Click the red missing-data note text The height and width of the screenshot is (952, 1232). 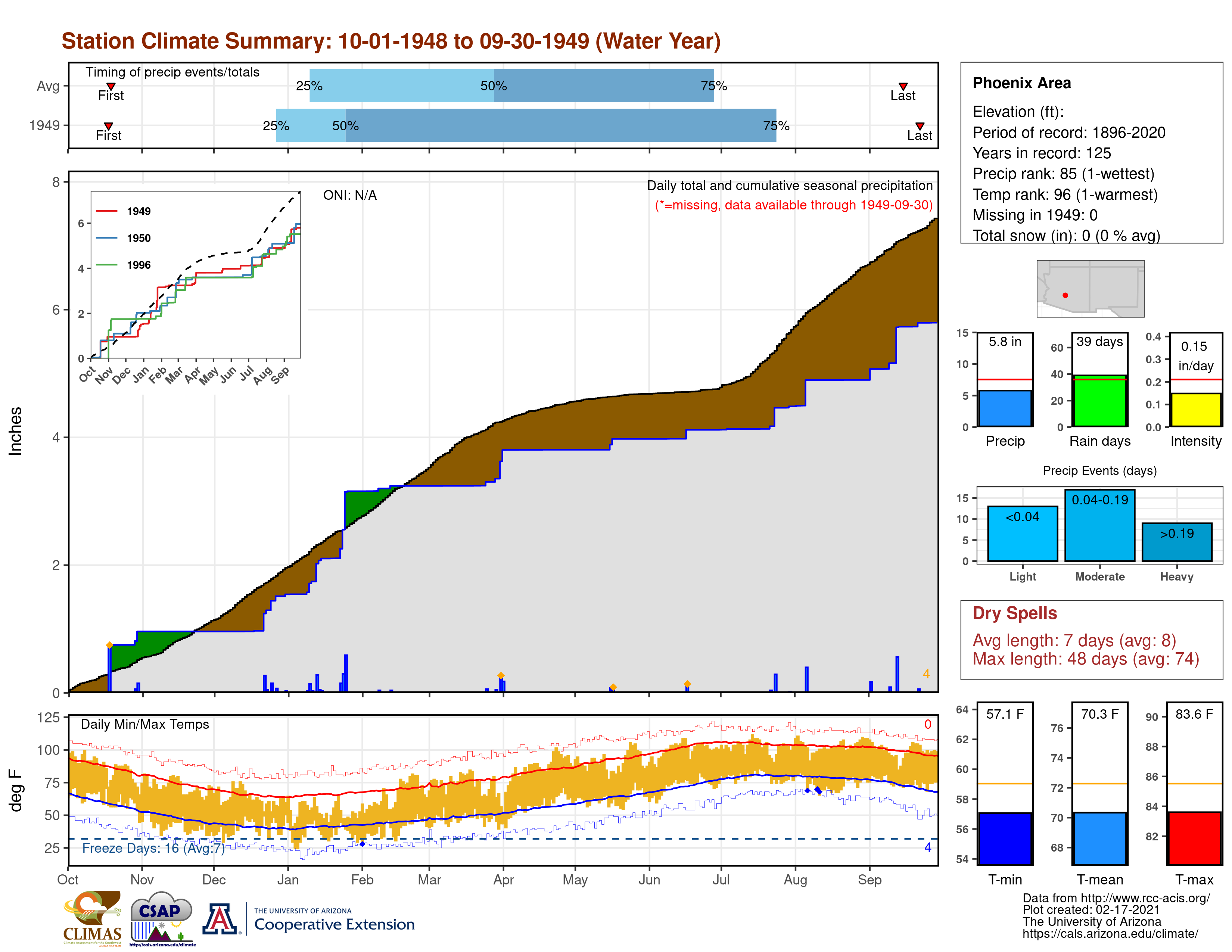click(794, 205)
